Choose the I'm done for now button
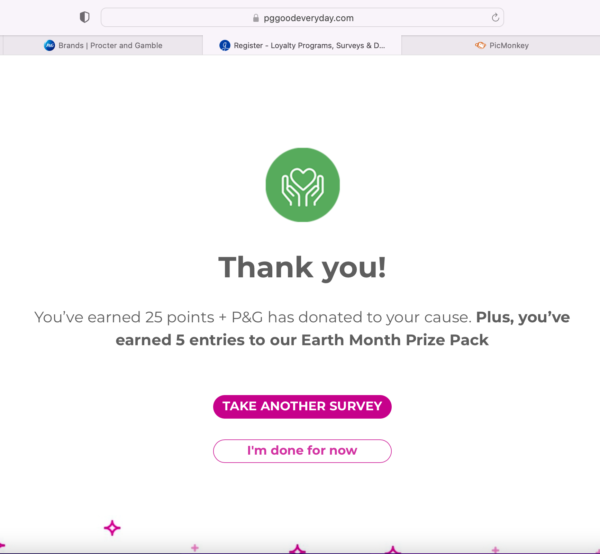The height and width of the screenshot is (554, 600). (x=302, y=451)
